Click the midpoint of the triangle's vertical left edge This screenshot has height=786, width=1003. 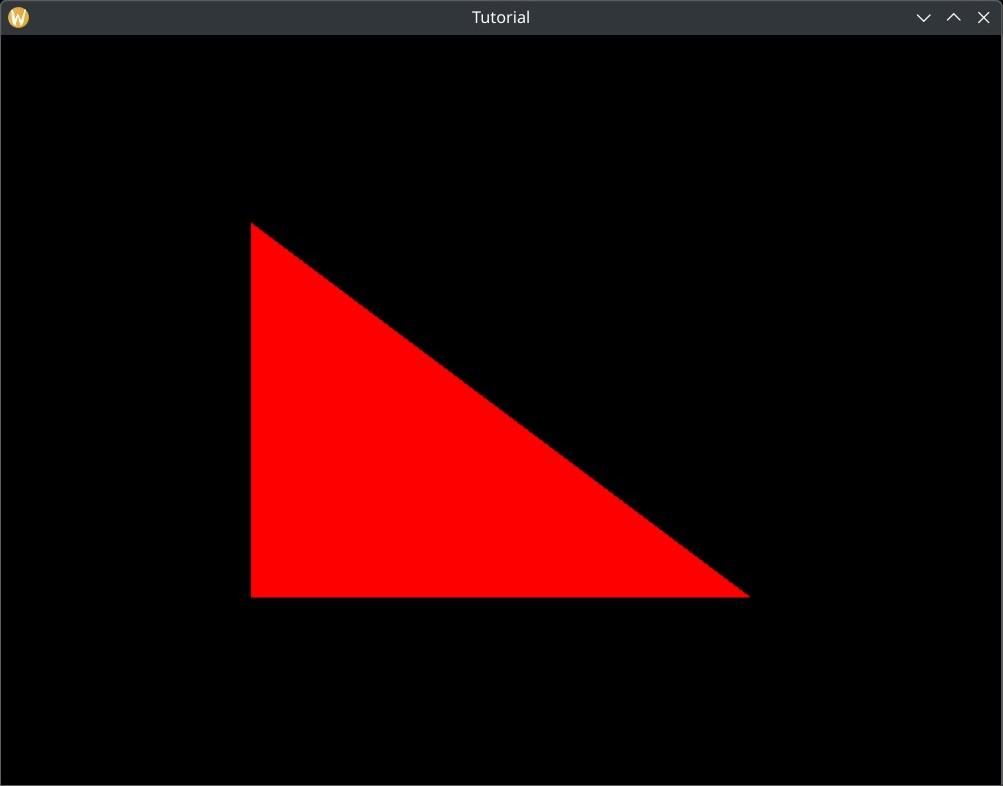(x=253, y=410)
